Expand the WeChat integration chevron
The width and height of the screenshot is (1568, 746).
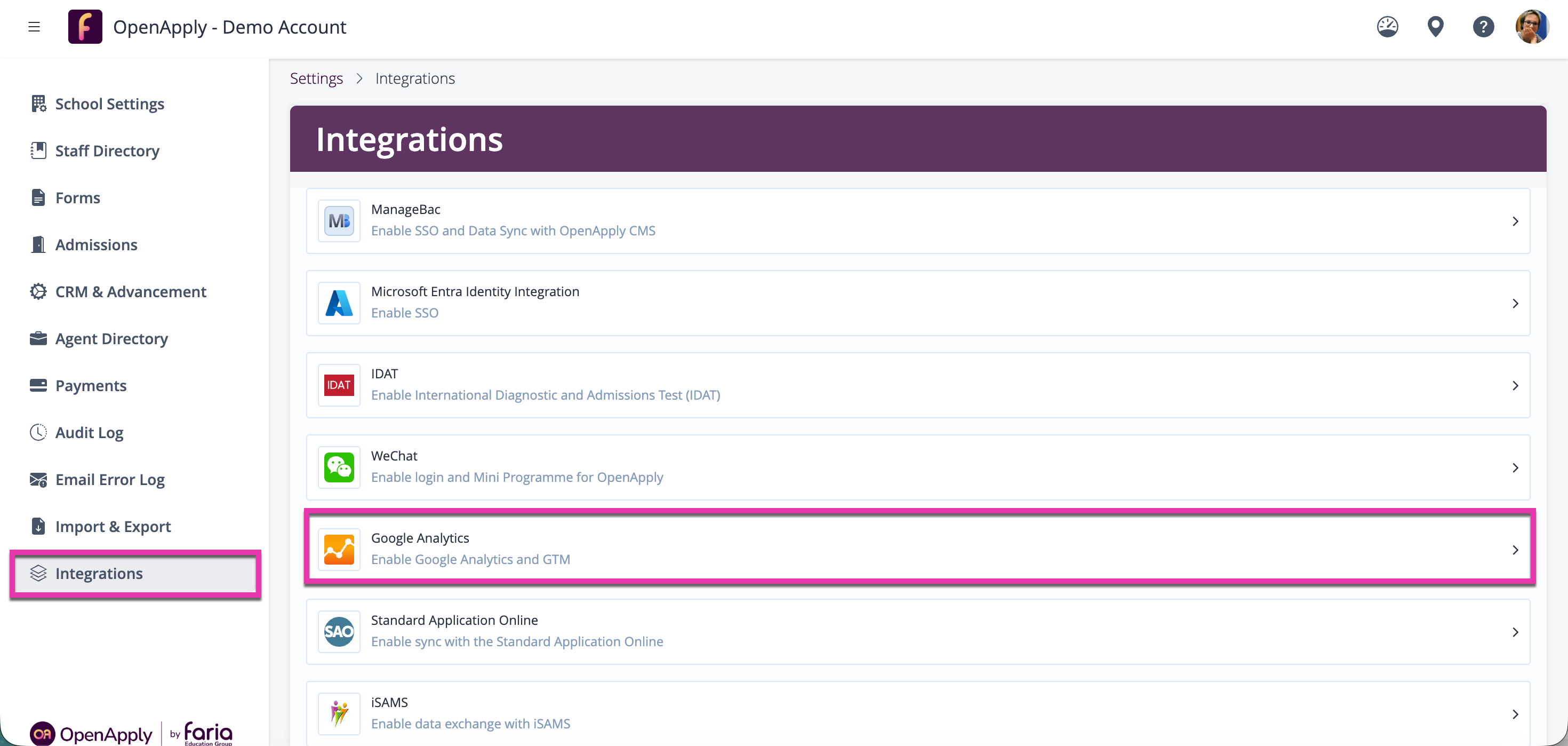1515,467
